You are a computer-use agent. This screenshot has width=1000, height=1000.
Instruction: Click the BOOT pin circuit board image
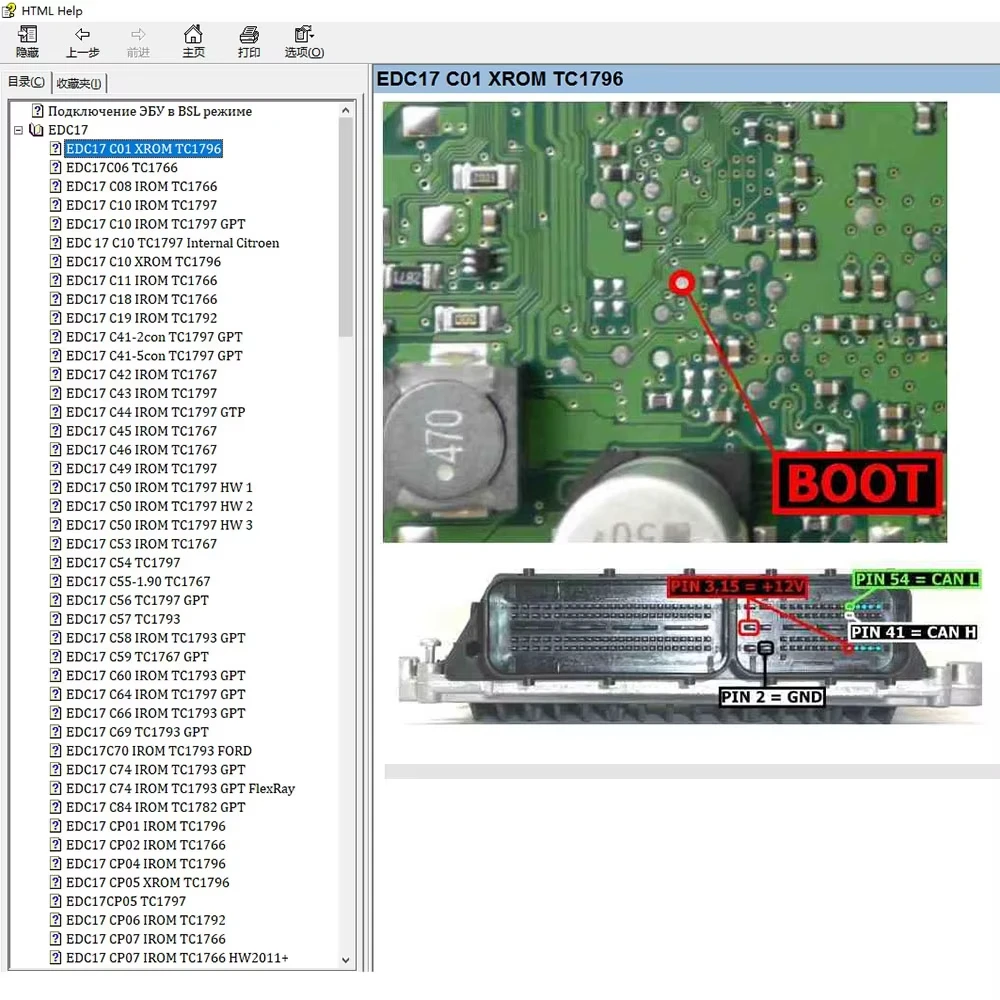[x=664, y=322]
